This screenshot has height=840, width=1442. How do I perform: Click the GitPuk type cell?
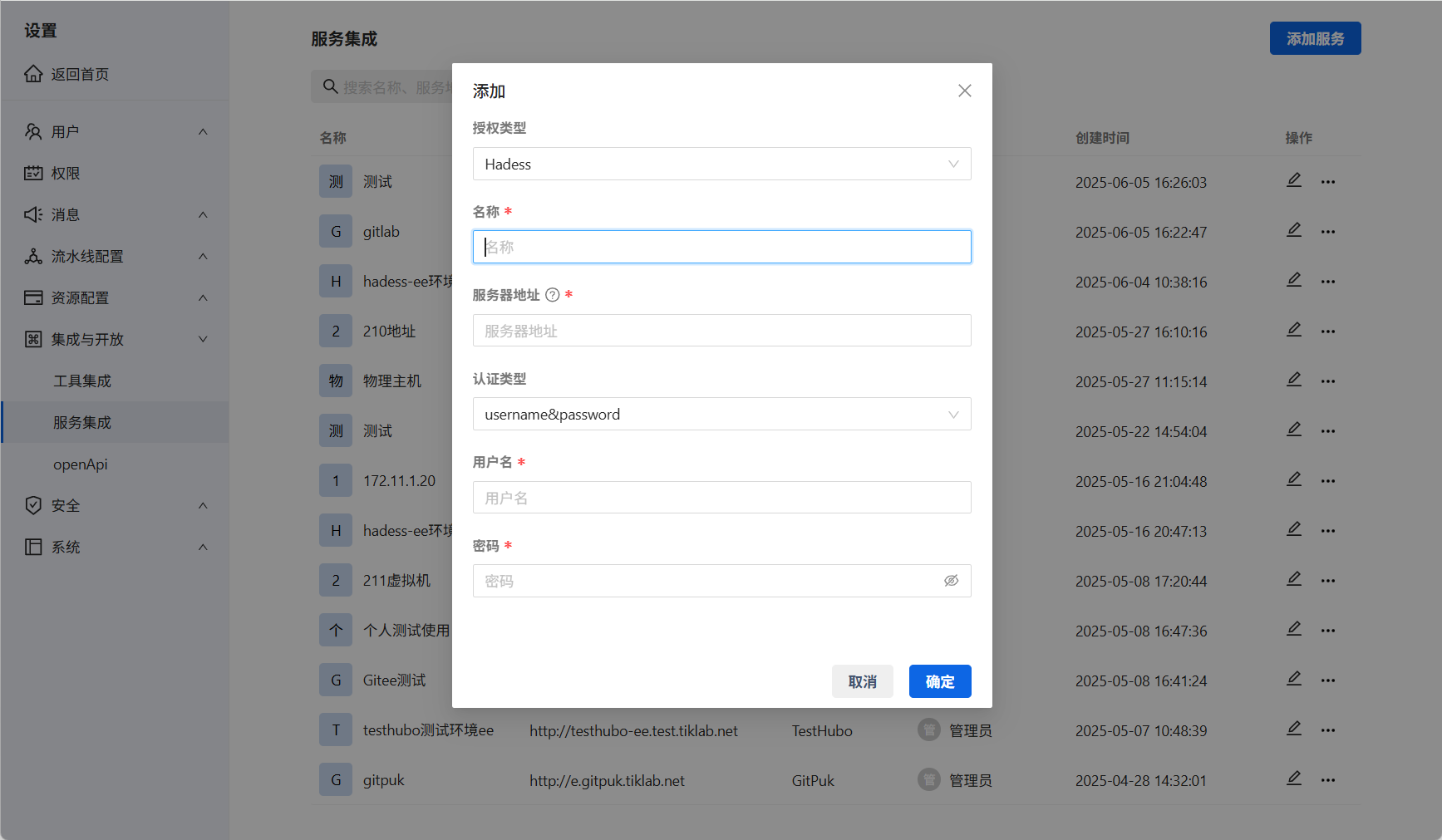pyautogui.click(x=813, y=780)
